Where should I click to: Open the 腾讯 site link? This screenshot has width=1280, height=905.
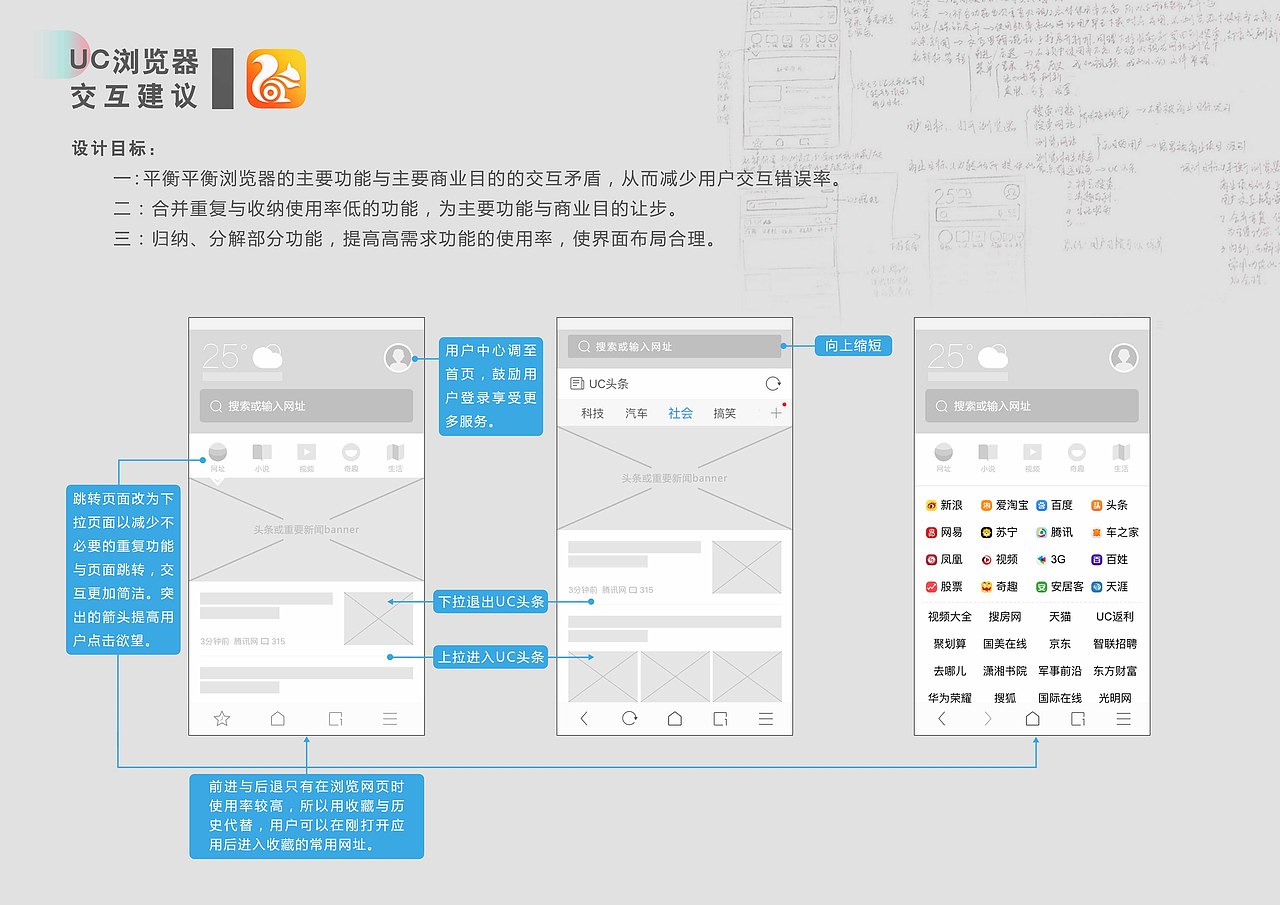point(1054,532)
